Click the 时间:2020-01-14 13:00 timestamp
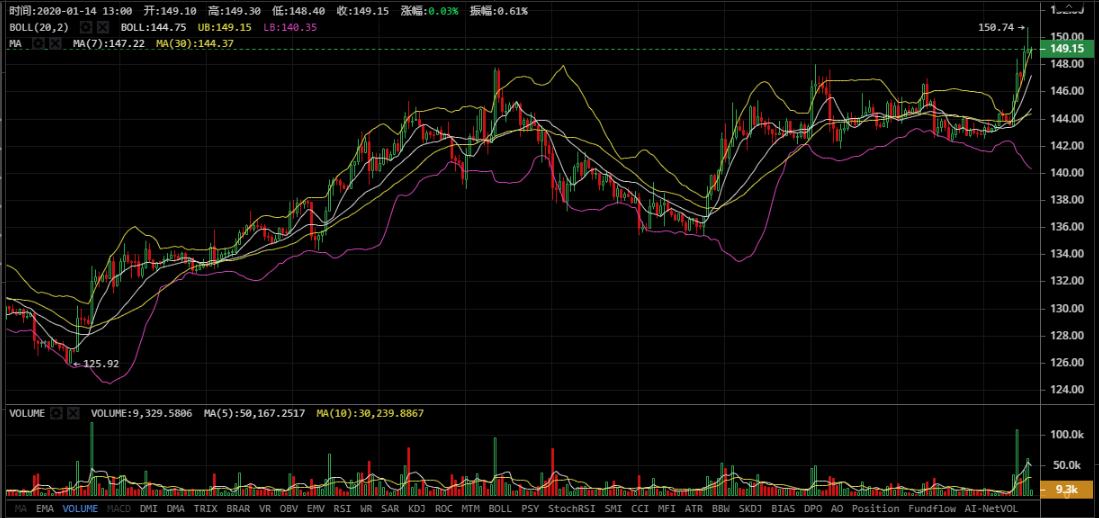 71,11
